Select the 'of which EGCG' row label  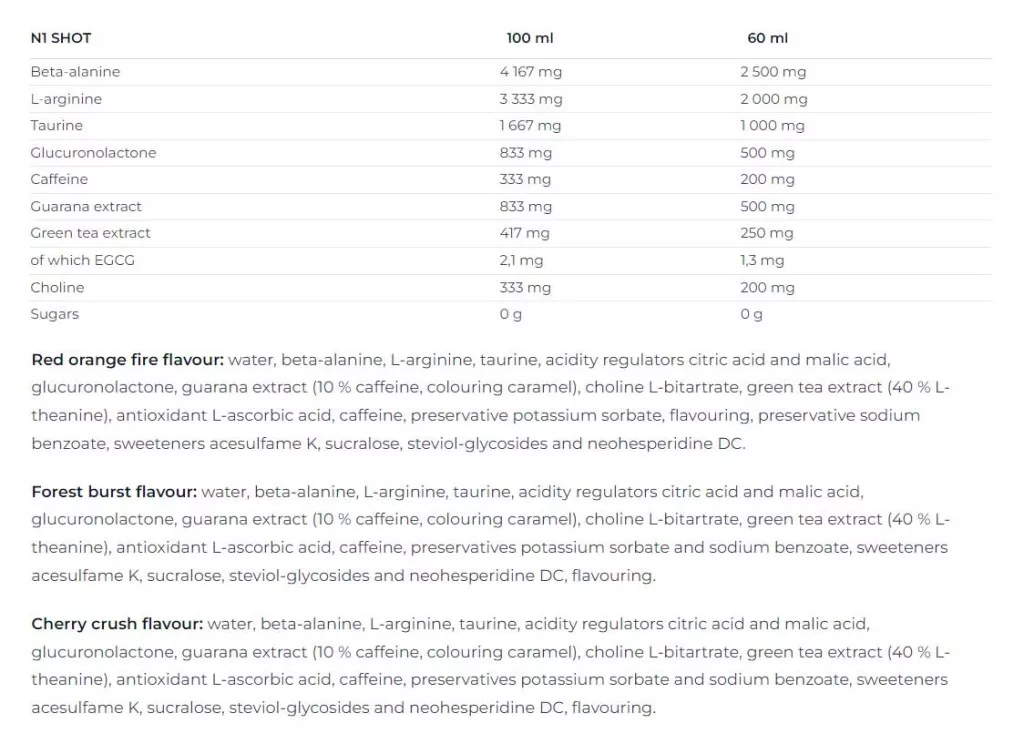coord(82,260)
